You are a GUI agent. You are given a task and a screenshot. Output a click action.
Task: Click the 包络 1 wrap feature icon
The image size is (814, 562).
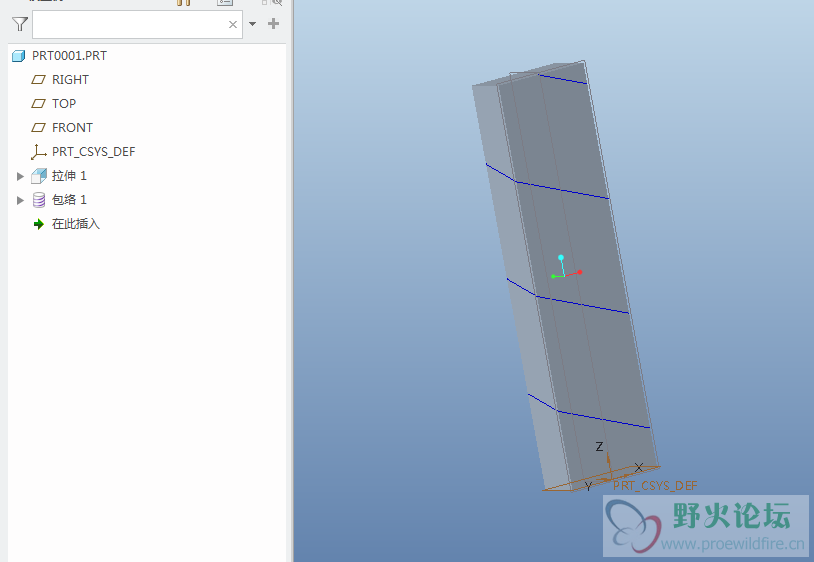point(39,200)
